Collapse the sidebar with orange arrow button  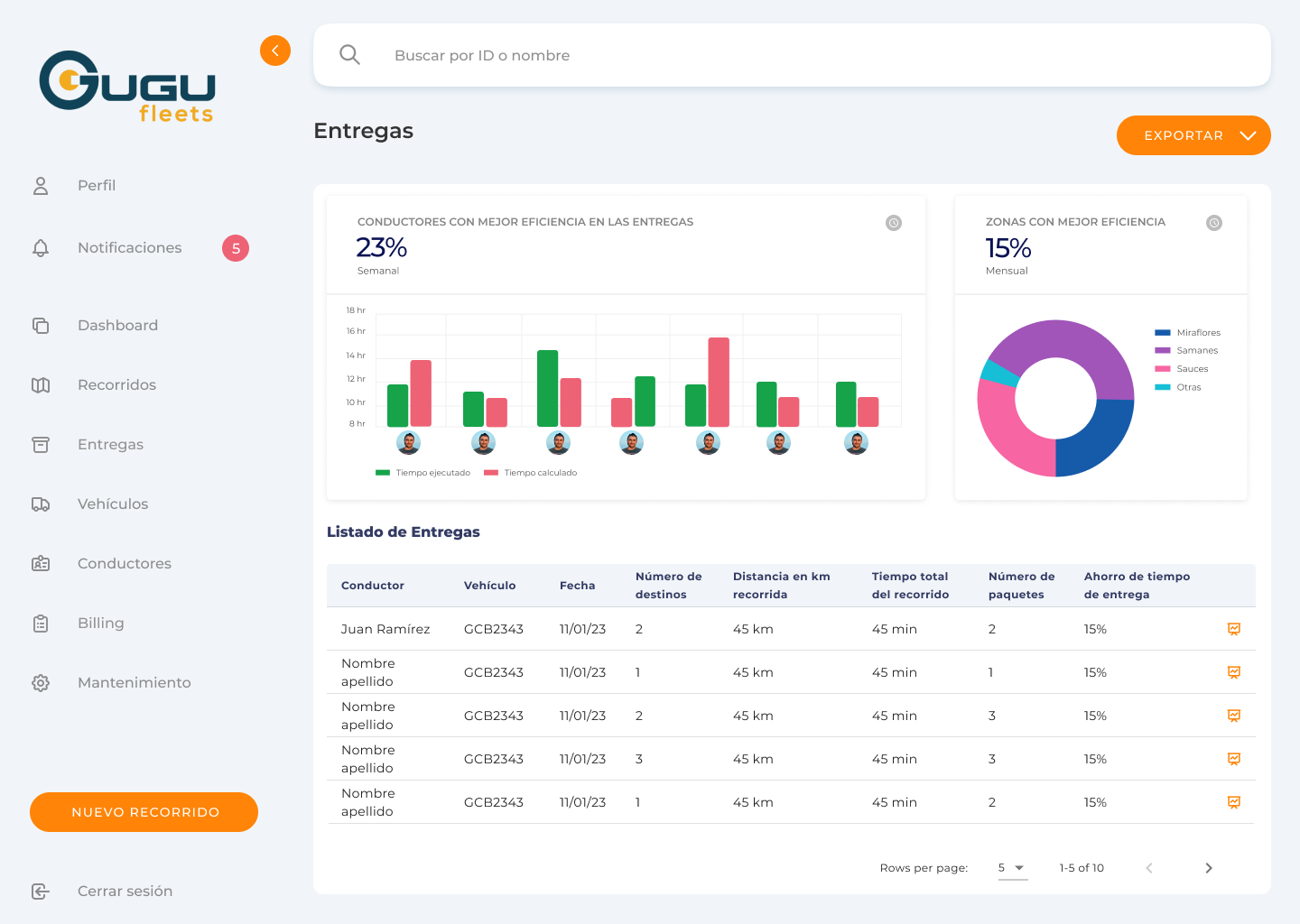pos(275,51)
